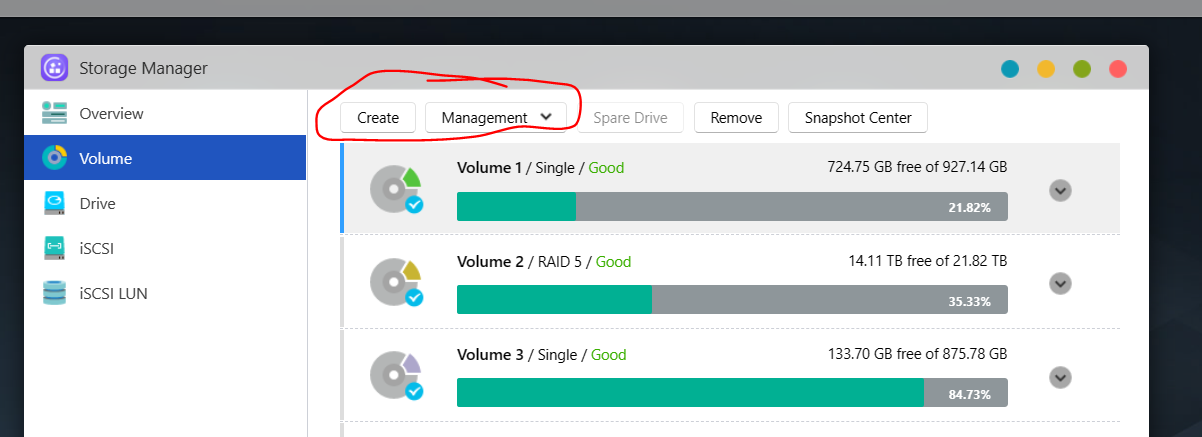Click the Overview sidebar icon
This screenshot has width=1202, height=437.
(x=54, y=113)
